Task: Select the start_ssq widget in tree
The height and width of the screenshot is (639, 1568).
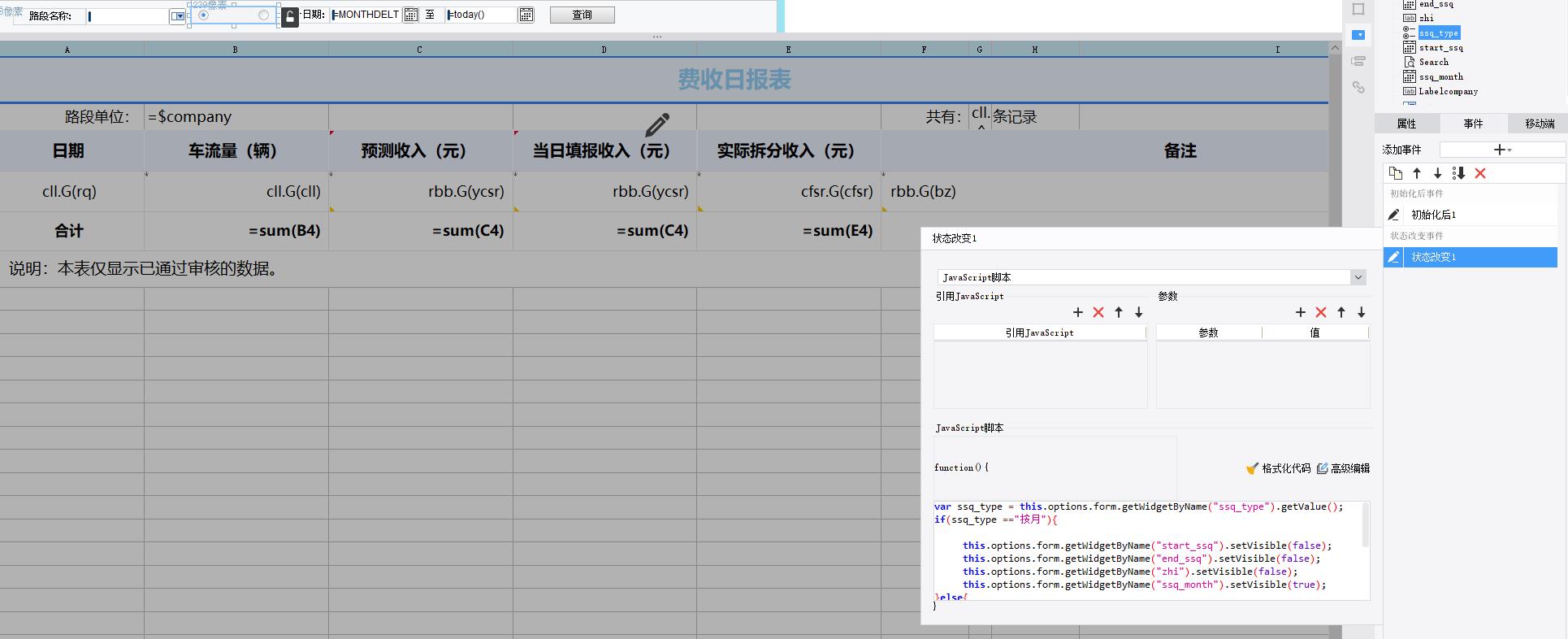Action: [1440, 48]
